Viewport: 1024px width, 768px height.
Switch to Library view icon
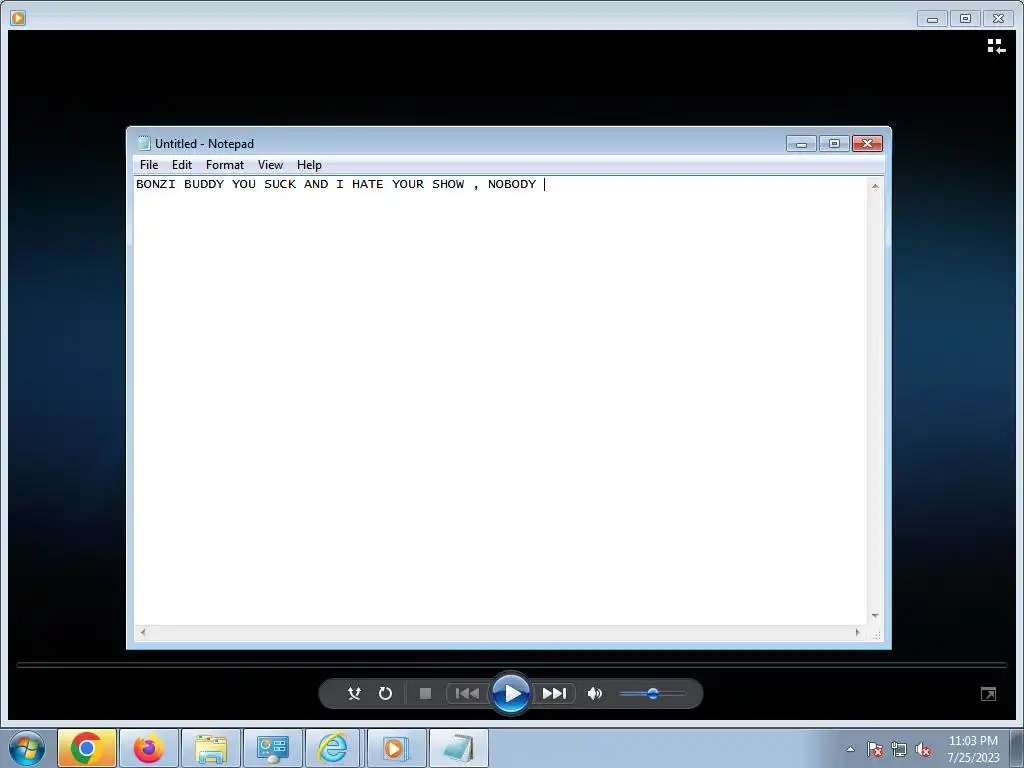tap(996, 46)
